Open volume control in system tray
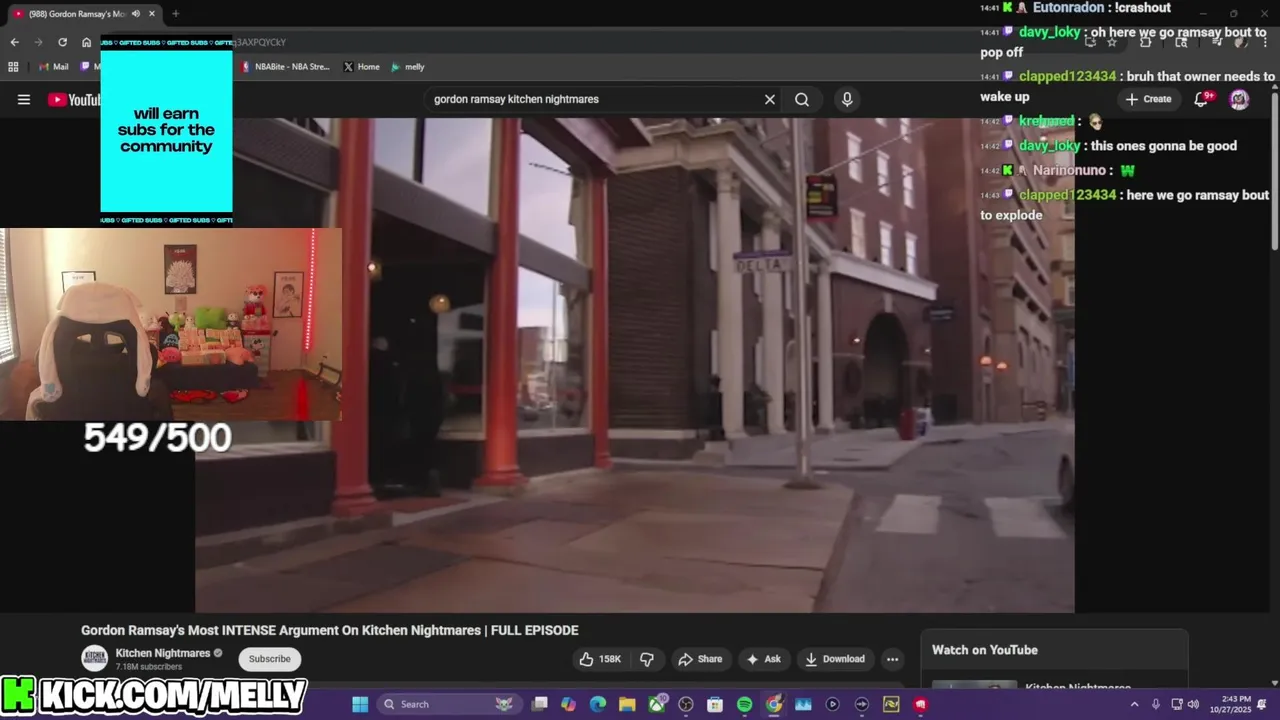This screenshot has height=720, width=1280. (1193, 704)
